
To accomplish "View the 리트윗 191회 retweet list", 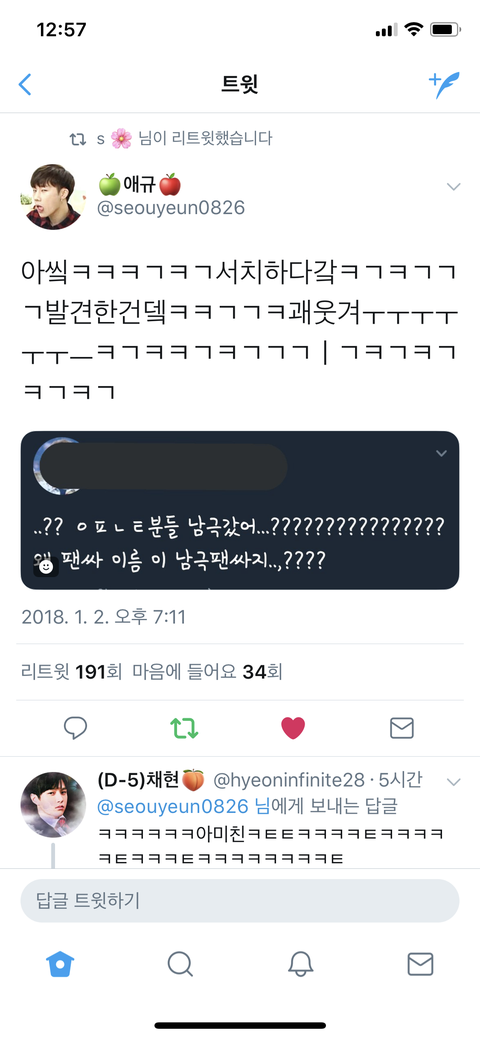I will [72, 673].
